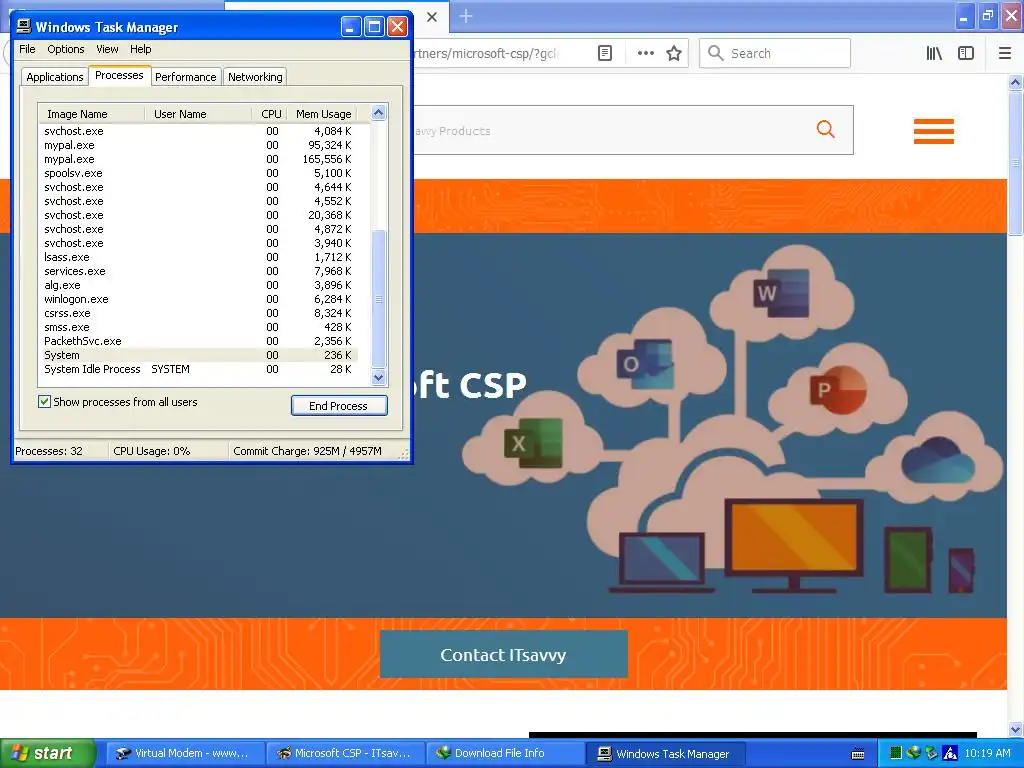Click the Word icon in the cloud graphic
The width and height of the screenshot is (1024, 768).
point(781,293)
